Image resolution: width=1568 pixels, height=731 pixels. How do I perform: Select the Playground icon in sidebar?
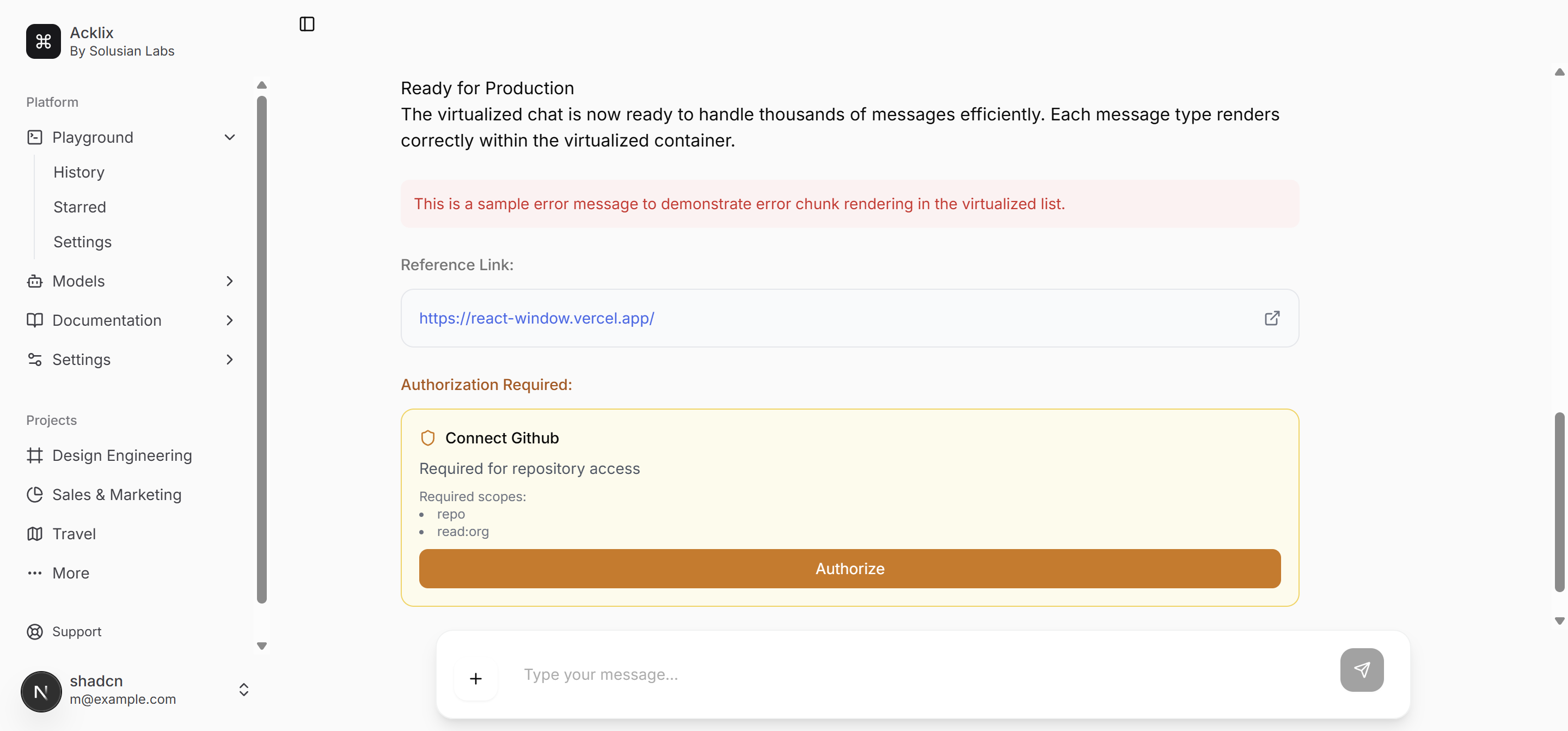35,137
